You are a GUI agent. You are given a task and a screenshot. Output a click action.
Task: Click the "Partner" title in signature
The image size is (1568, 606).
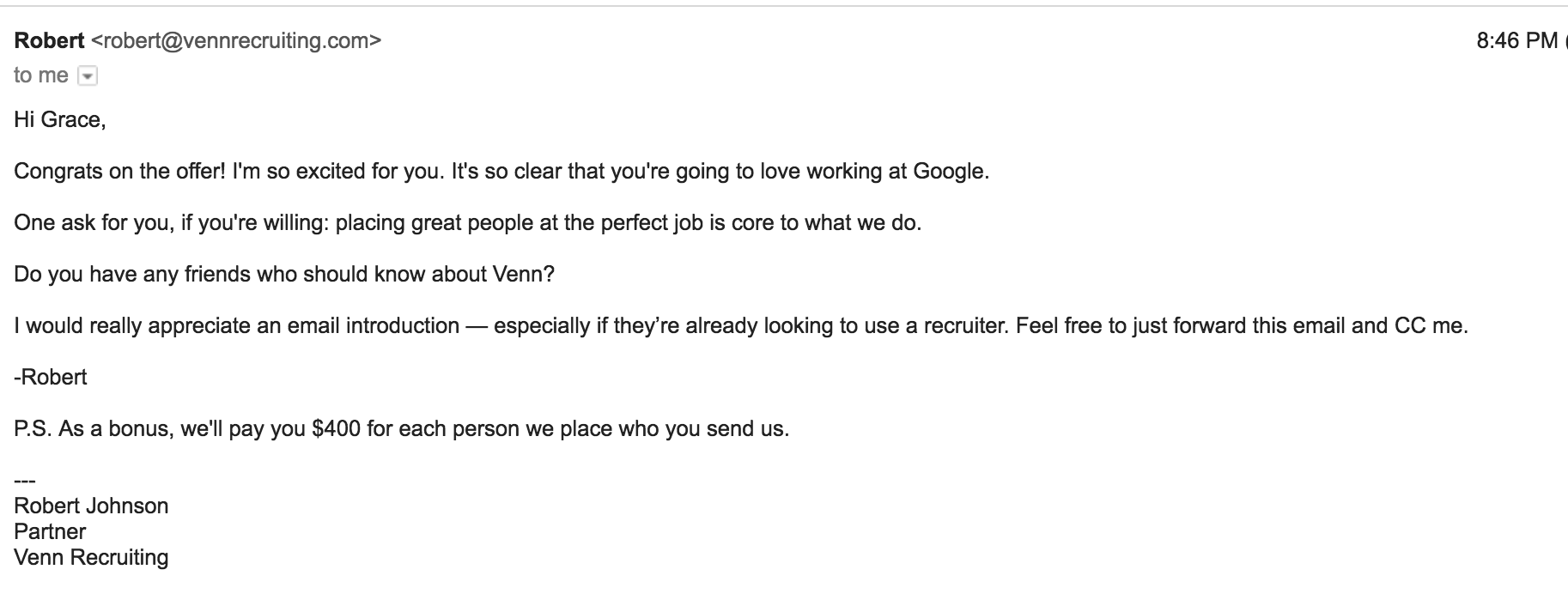(x=50, y=531)
